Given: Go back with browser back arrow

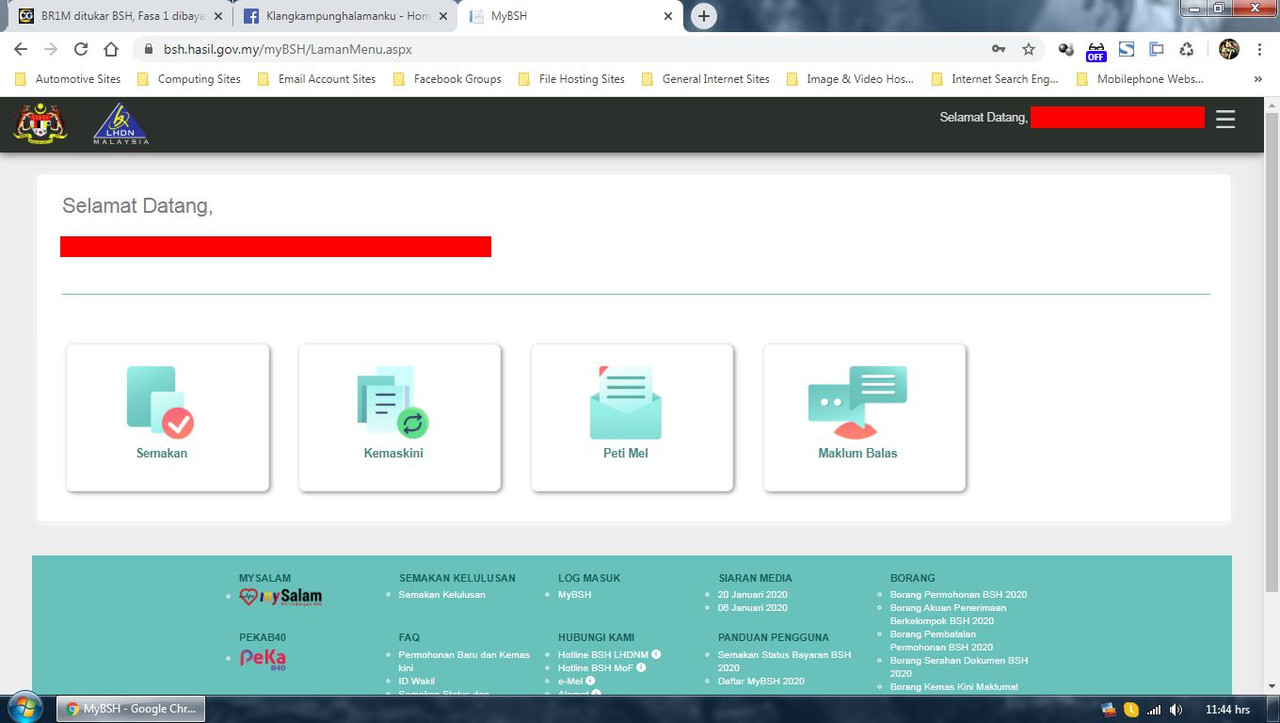Looking at the screenshot, I should (x=21, y=49).
